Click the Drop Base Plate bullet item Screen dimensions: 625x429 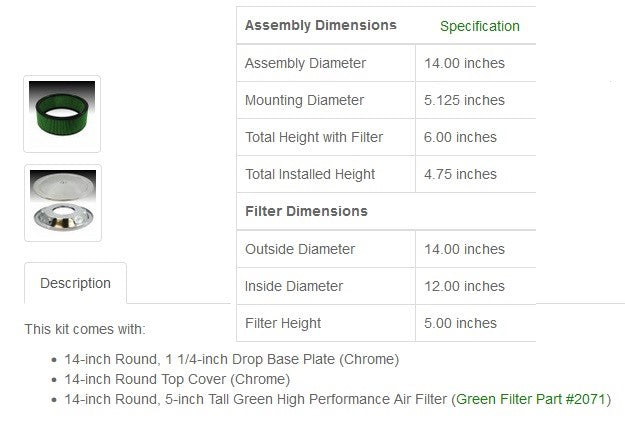point(231,358)
